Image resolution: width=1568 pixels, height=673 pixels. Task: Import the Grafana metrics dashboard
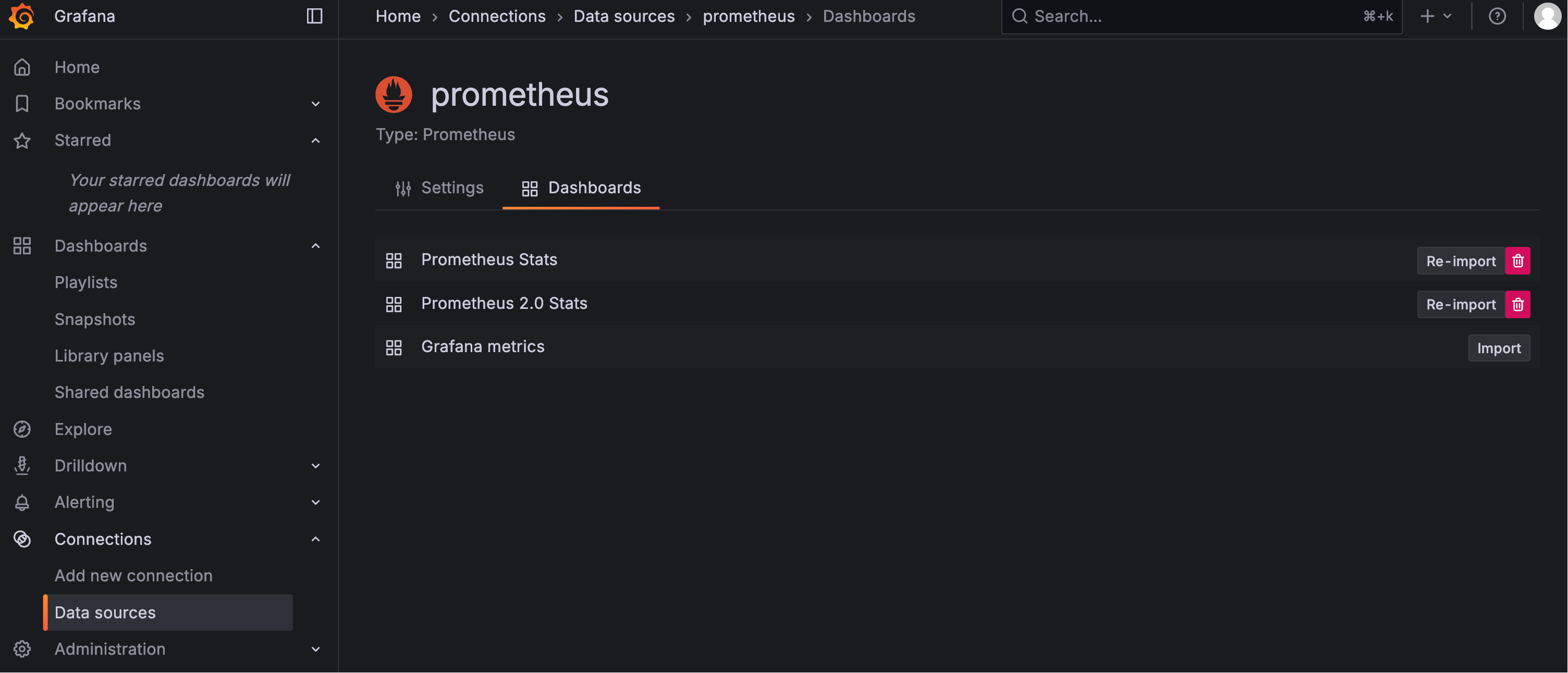point(1499,348)
